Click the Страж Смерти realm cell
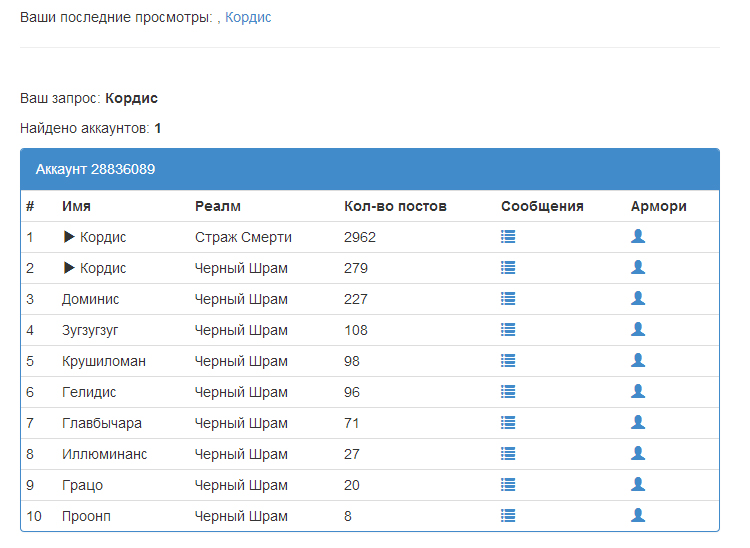The width and height of the screenshot is (750, 548). pos(243,237)
